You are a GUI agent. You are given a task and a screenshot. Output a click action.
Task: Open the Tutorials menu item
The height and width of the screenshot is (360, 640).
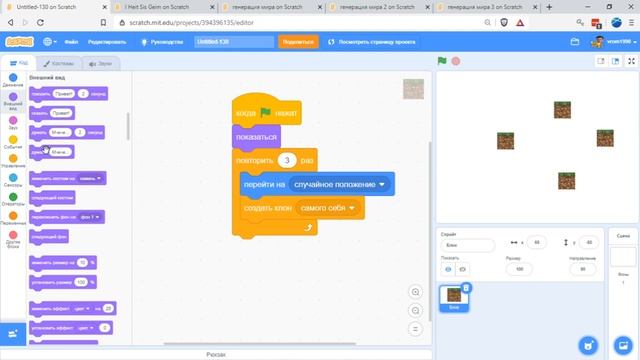(x=162, y=42)
